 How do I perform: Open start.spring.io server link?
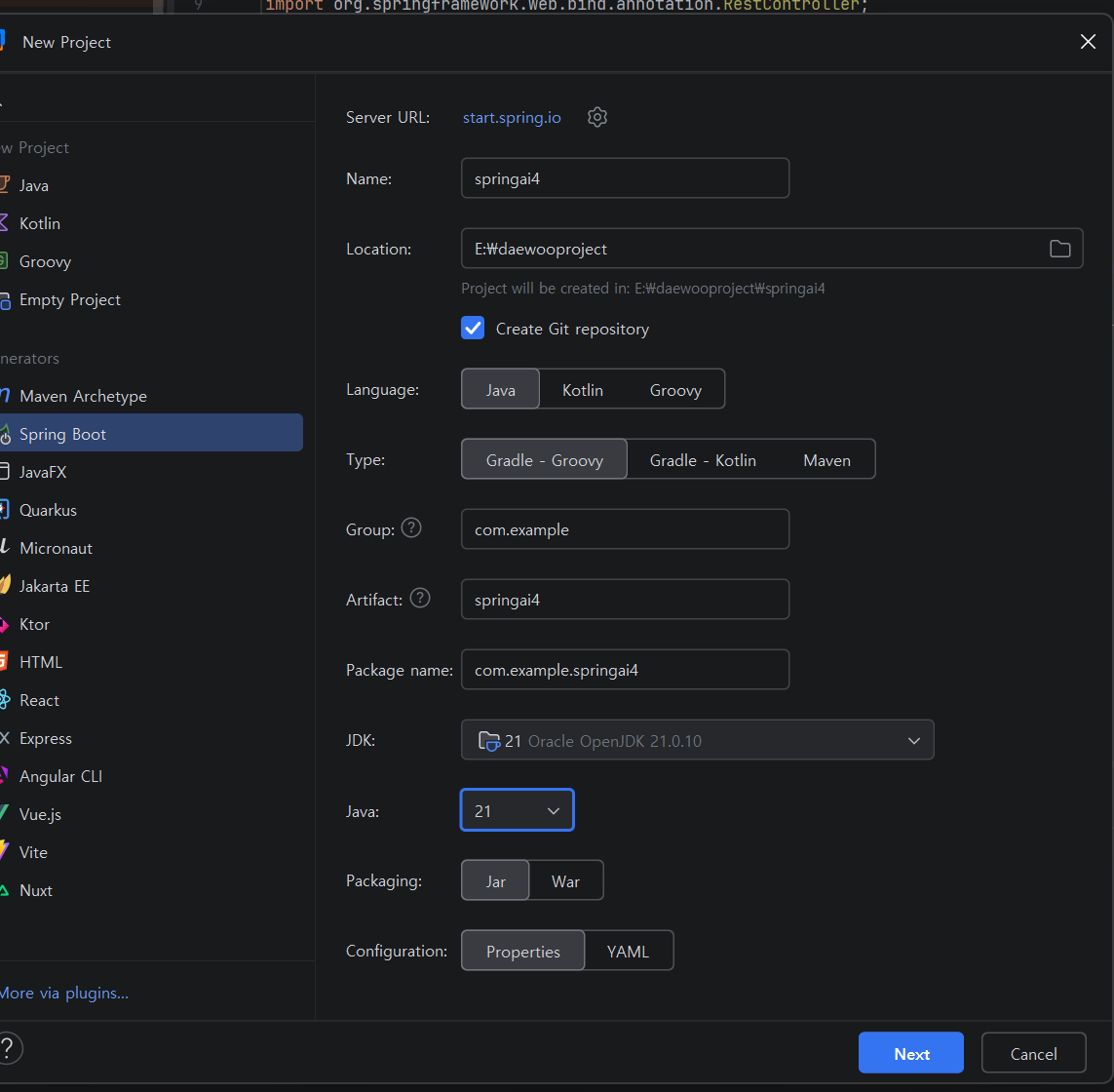[x=512, y=117]
